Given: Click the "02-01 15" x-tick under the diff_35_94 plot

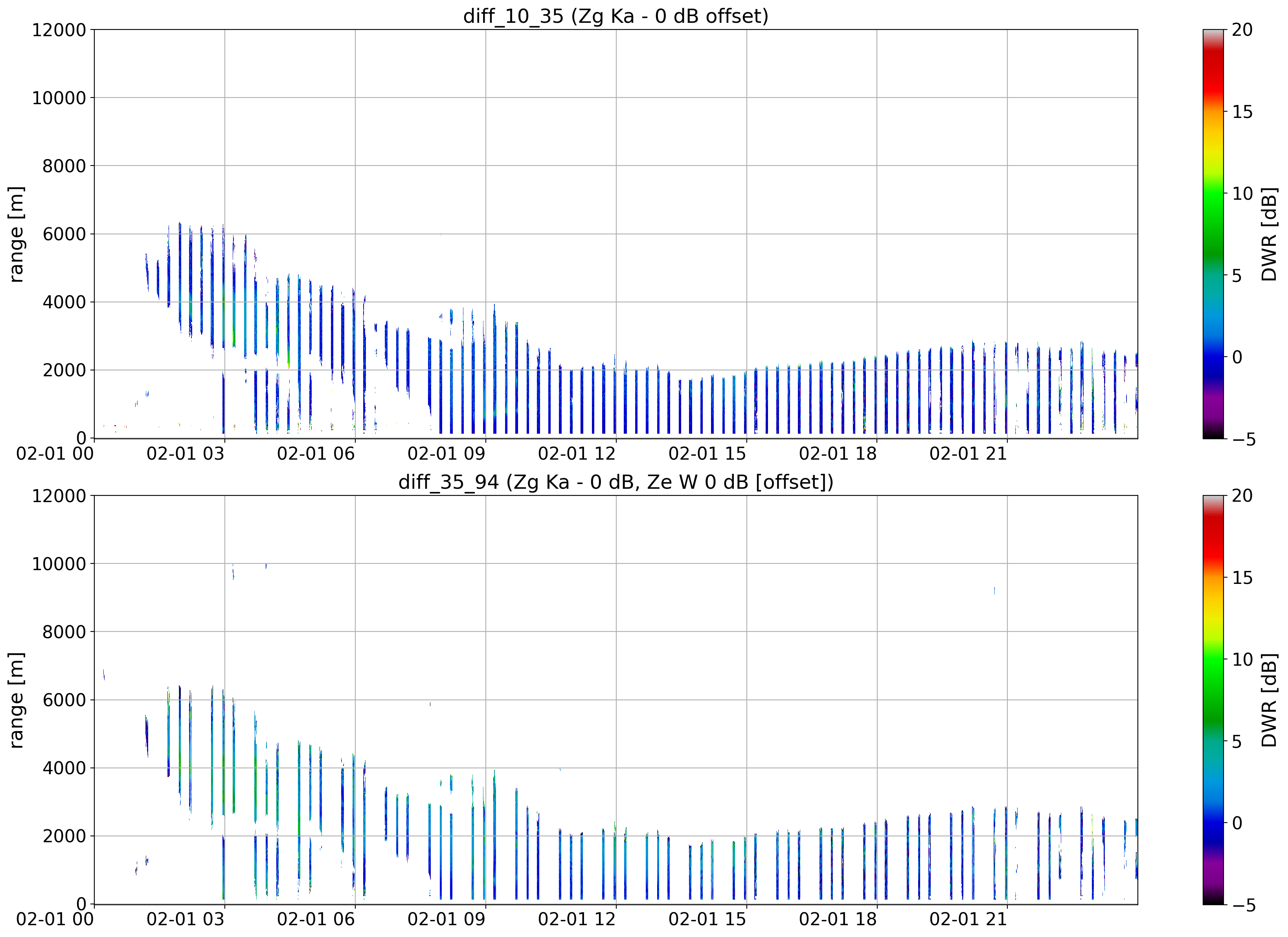Looking at the screenshot, I should (x=707, y=919).
